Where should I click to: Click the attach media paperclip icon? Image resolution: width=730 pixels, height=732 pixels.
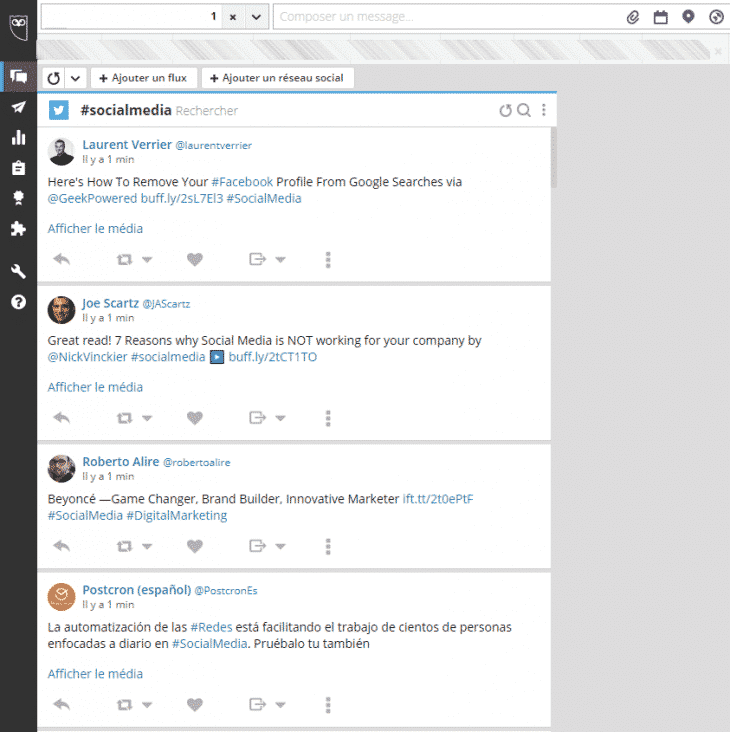click(x=632, y=17)
